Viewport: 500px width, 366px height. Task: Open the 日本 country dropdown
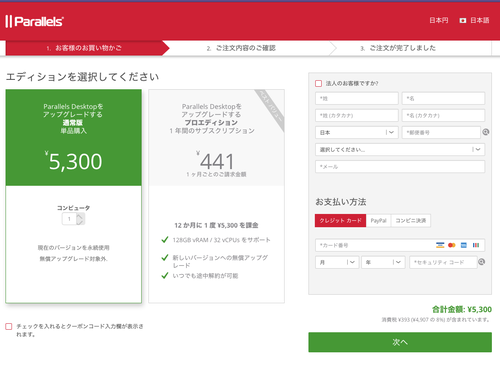(x=357, y=132)
